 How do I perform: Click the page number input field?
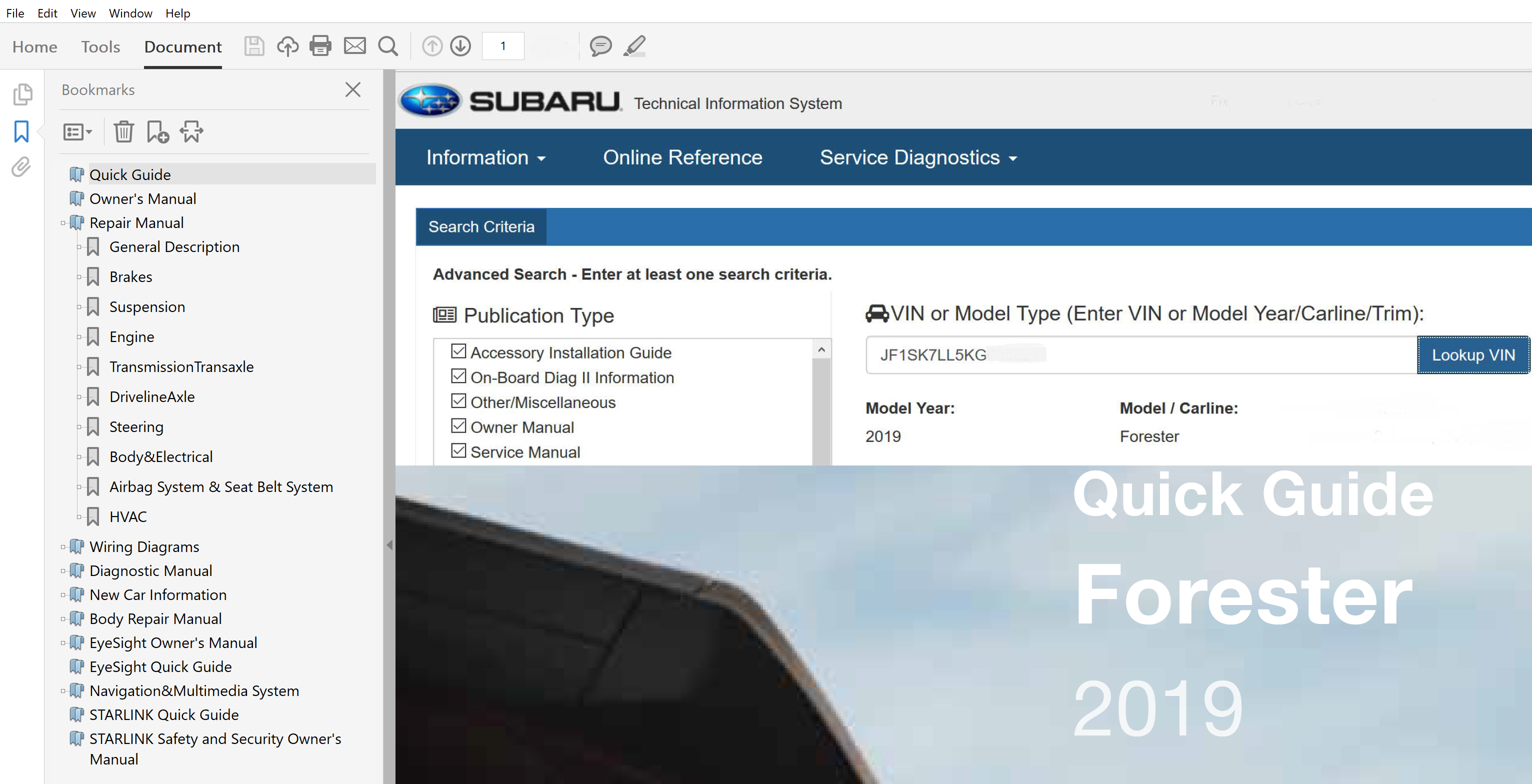point(502,46)
